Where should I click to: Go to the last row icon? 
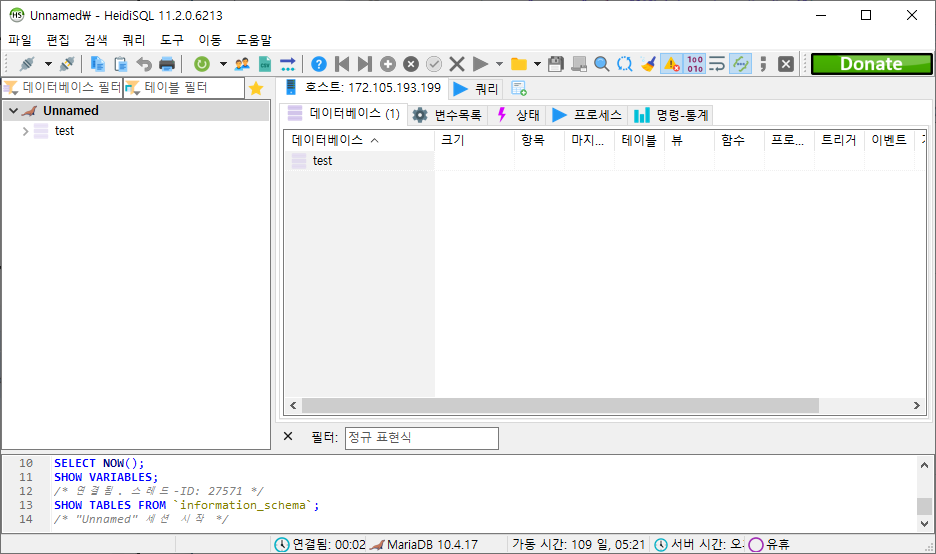(365, 64)
